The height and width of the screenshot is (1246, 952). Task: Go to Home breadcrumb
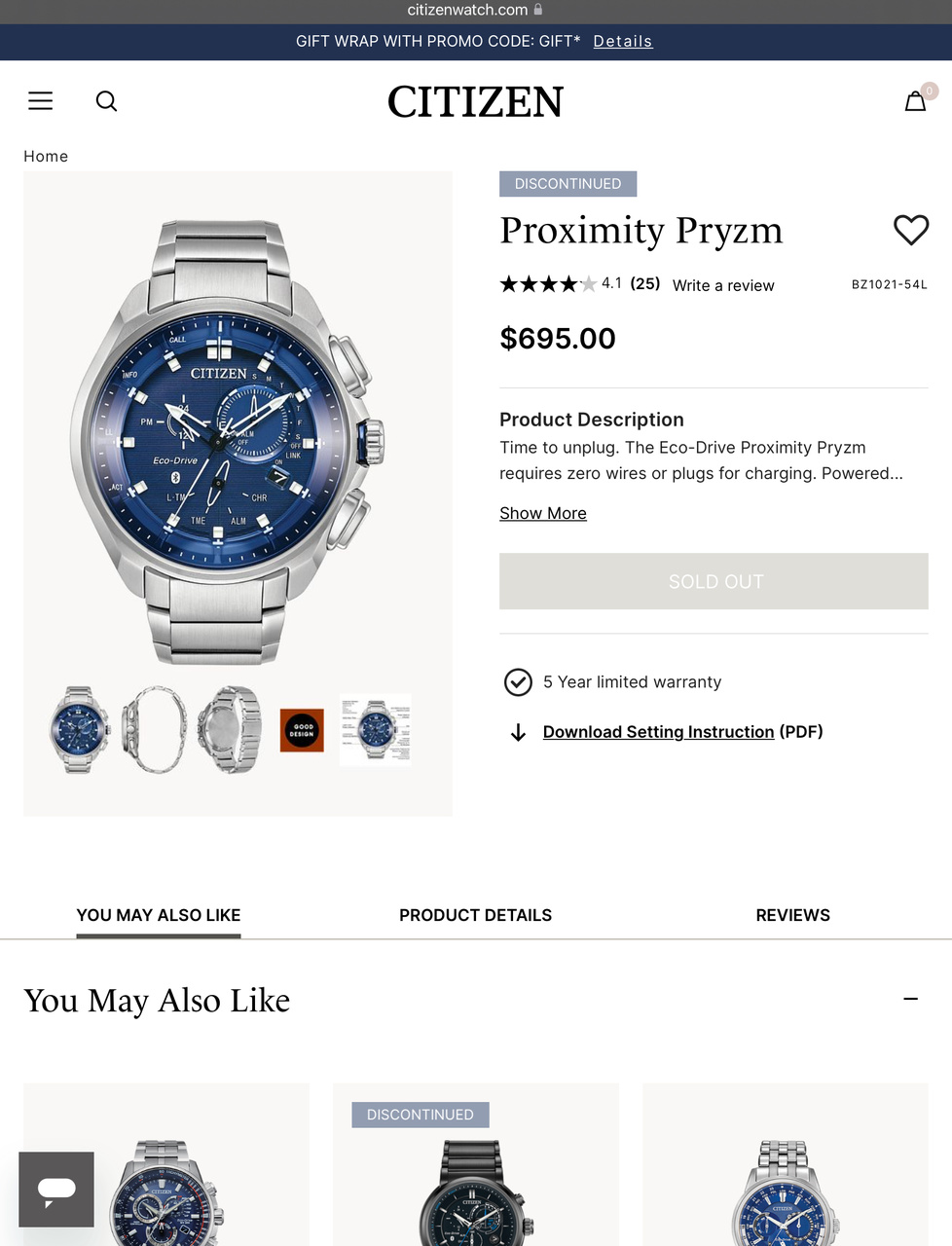(46, 156)
